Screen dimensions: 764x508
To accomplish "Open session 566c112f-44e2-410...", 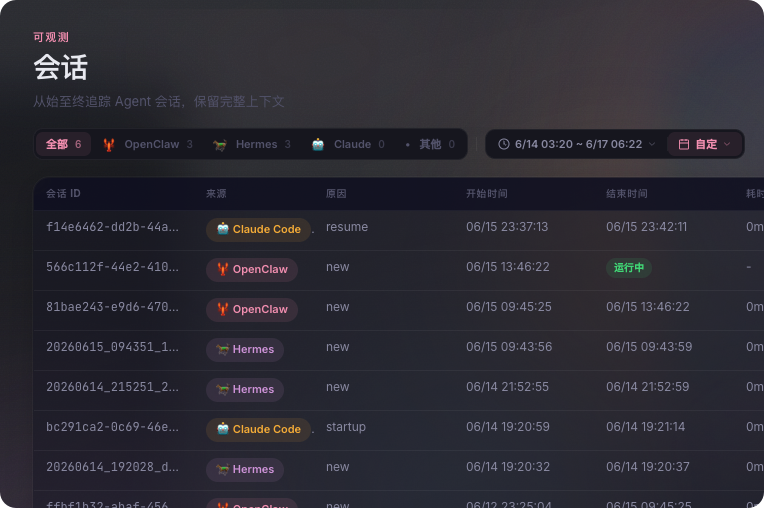I will pos(112,267).
